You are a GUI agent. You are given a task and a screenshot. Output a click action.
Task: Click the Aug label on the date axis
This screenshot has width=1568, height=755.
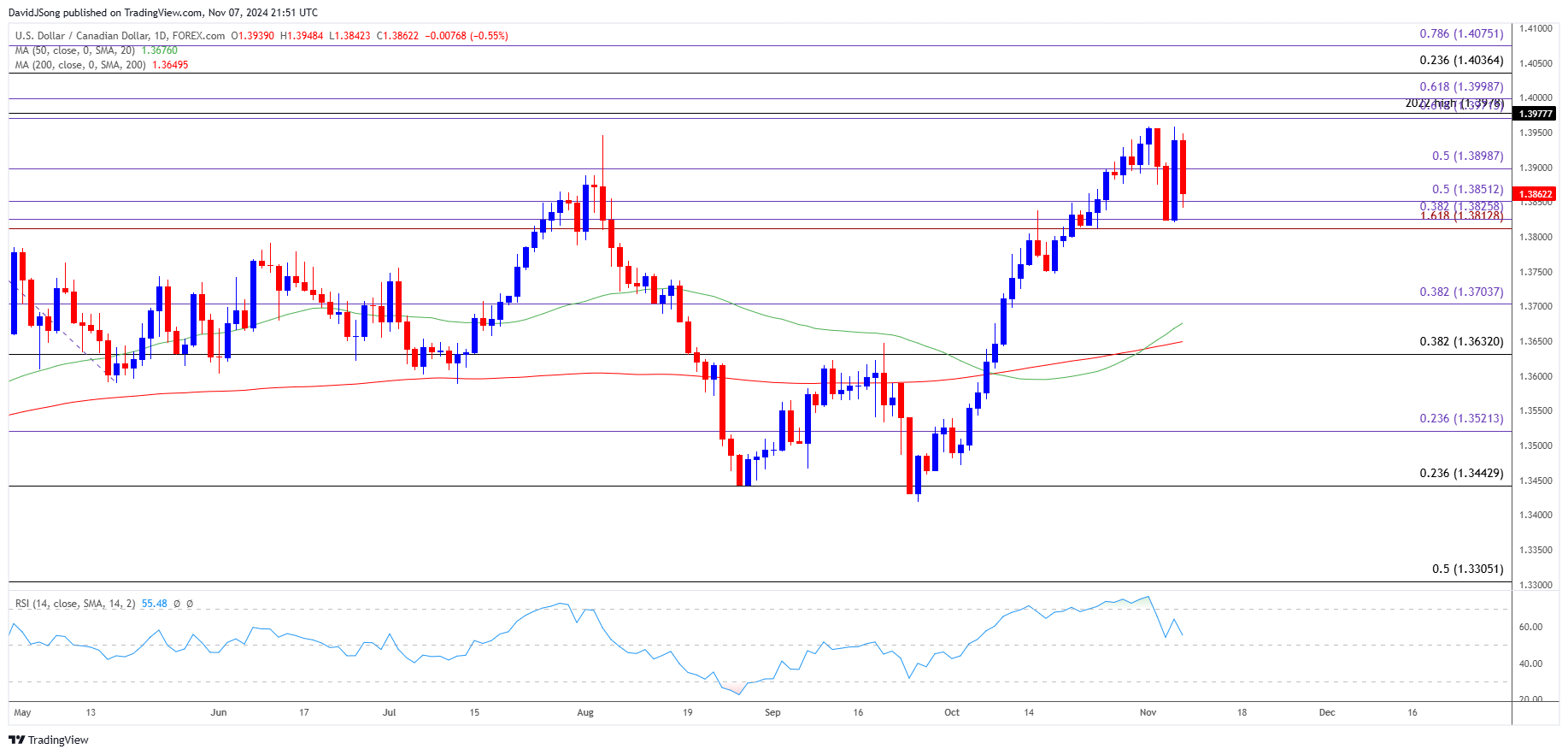pos(584,712)
